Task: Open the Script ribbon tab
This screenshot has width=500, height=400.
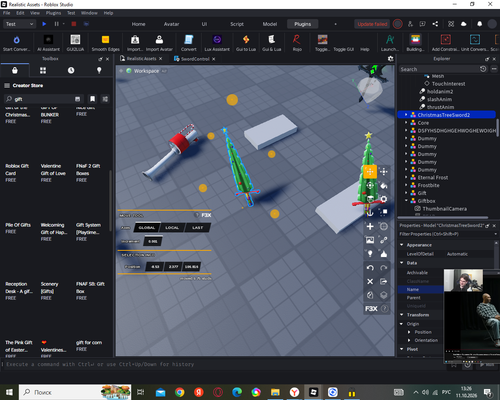Action: [x=237, y=24]
